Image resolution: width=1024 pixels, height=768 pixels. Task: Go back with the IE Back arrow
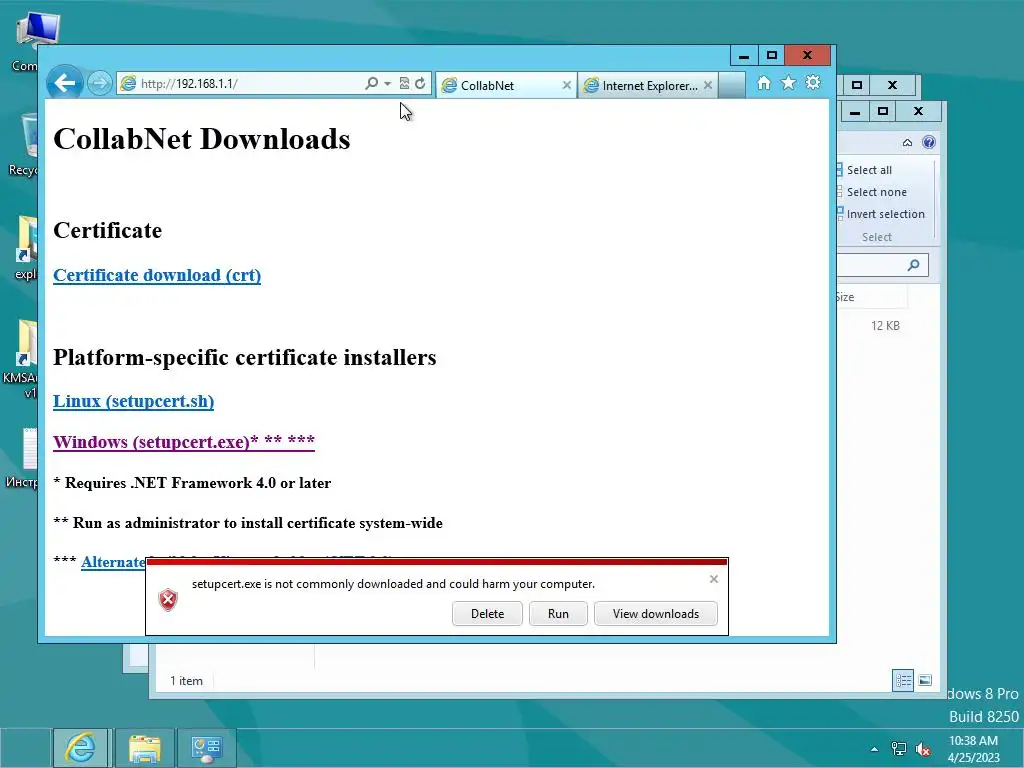[x=65, y=83]
